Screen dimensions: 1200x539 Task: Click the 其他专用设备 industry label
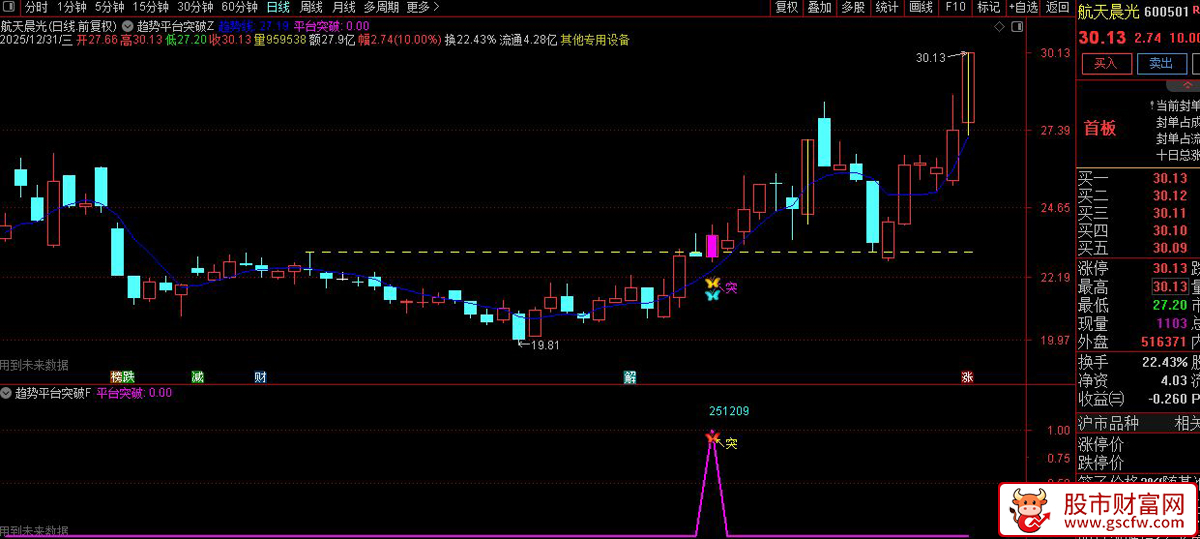pyautogui.click(x=595, y=40)
